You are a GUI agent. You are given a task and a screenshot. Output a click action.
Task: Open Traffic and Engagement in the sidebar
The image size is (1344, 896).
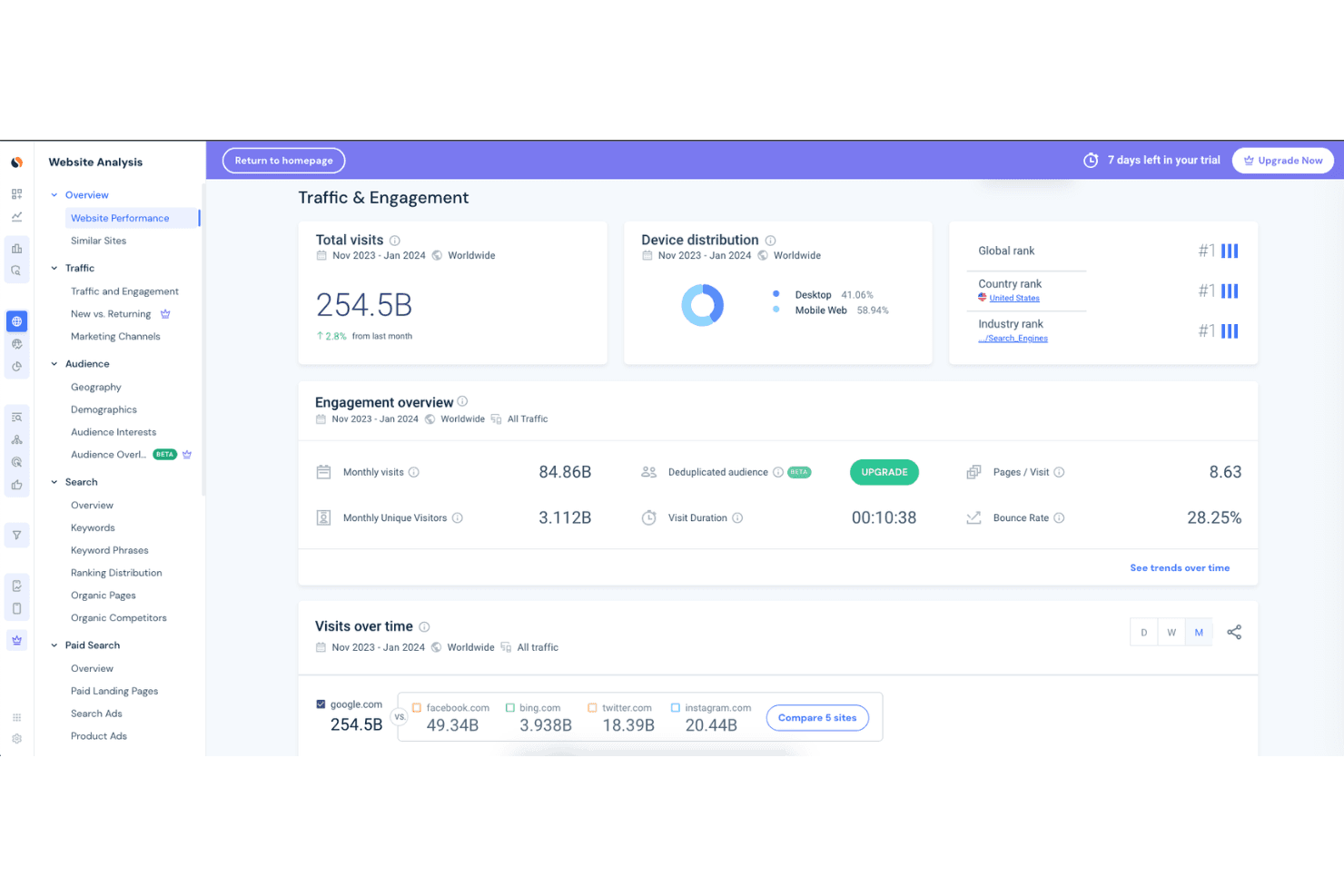click(125, 291)
